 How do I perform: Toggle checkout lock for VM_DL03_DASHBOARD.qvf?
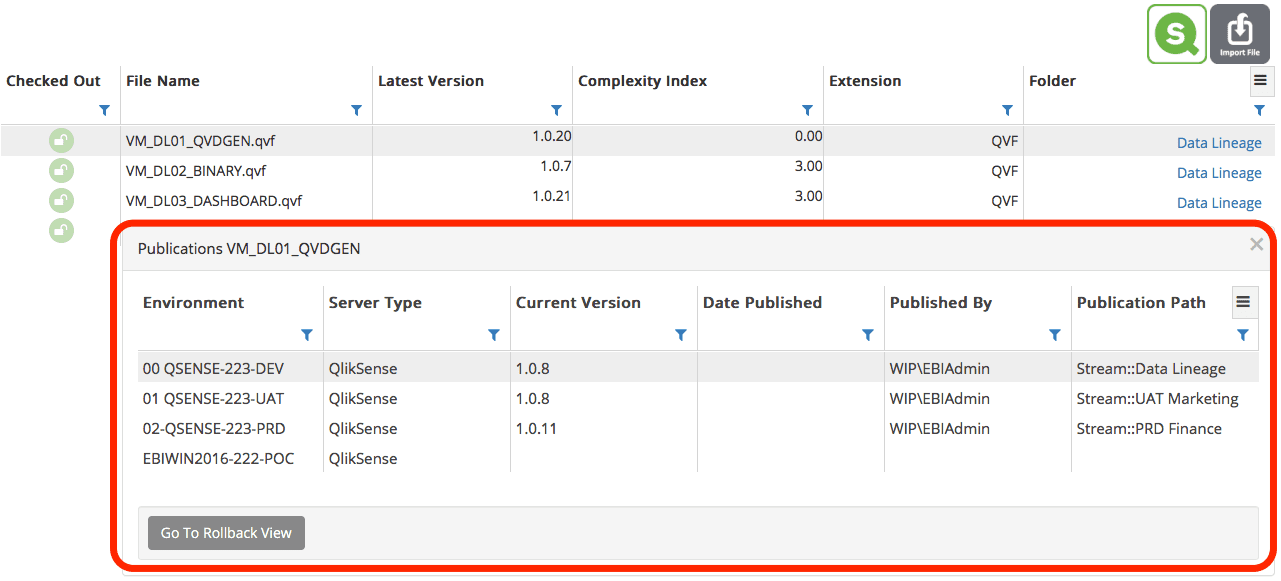[x=61, y=201]
